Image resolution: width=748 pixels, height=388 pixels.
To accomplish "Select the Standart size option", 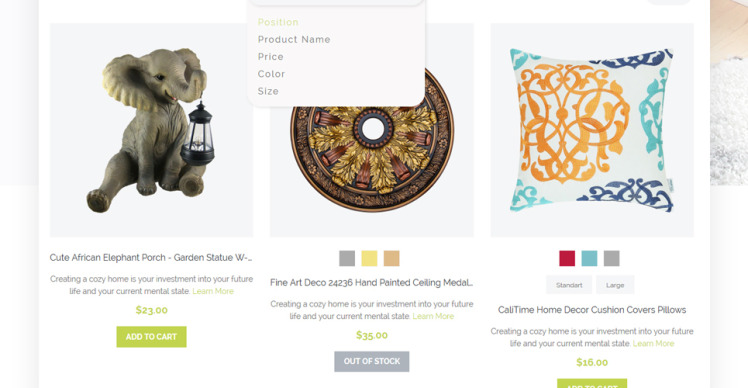I will [x=569, y=285].
